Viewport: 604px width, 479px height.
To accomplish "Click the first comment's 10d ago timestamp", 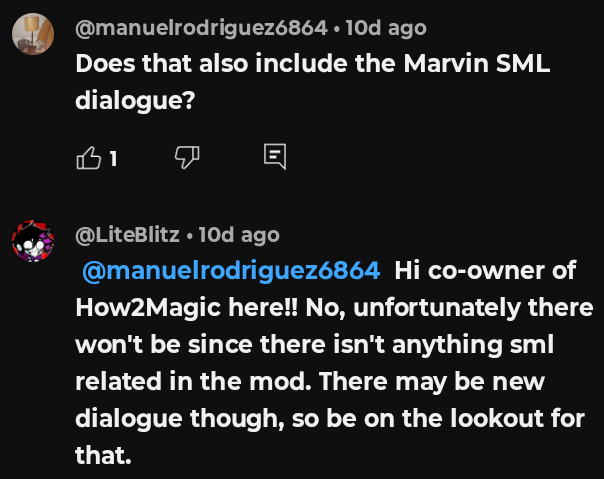I will (x=385, y=27).
